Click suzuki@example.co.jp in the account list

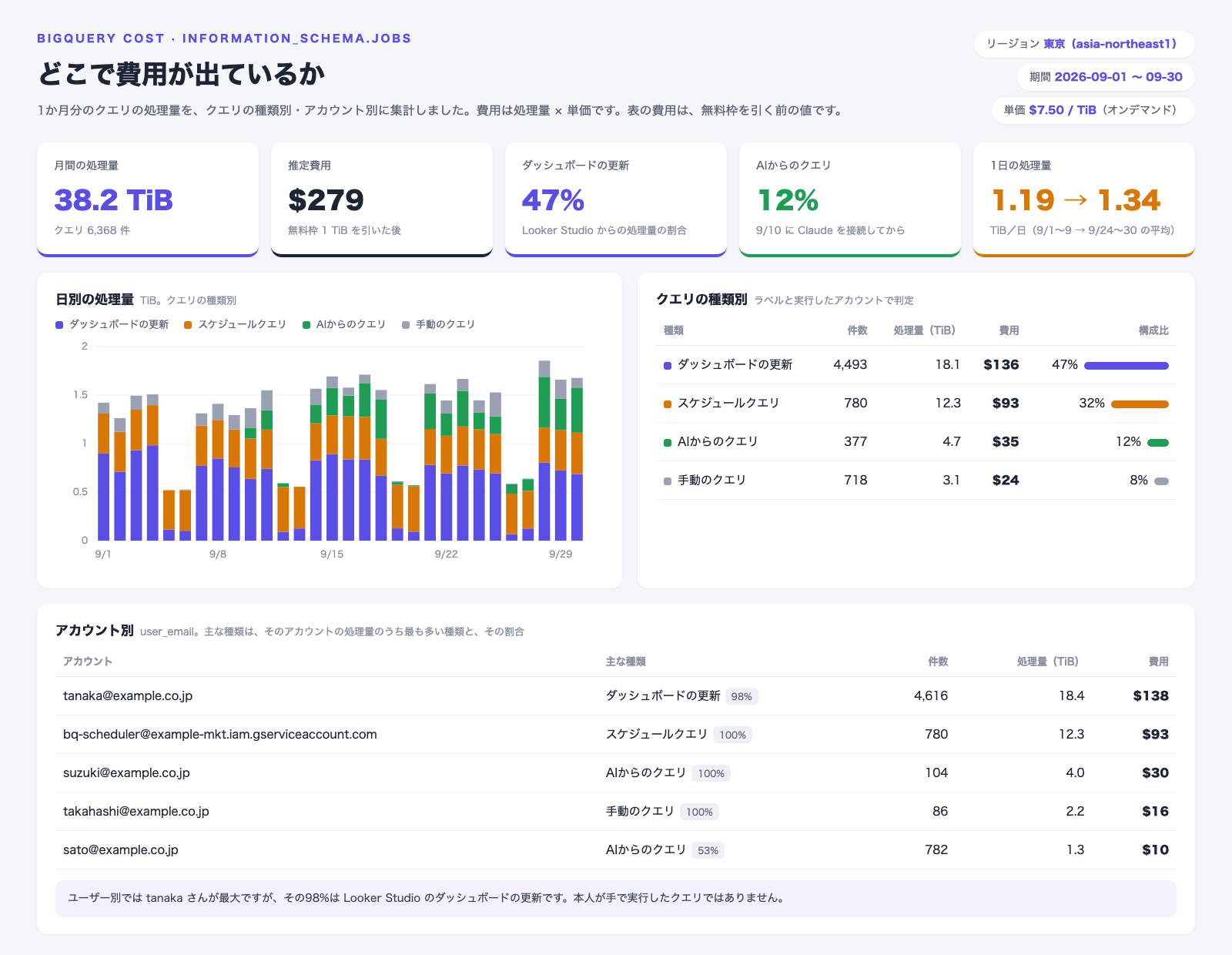126,773
